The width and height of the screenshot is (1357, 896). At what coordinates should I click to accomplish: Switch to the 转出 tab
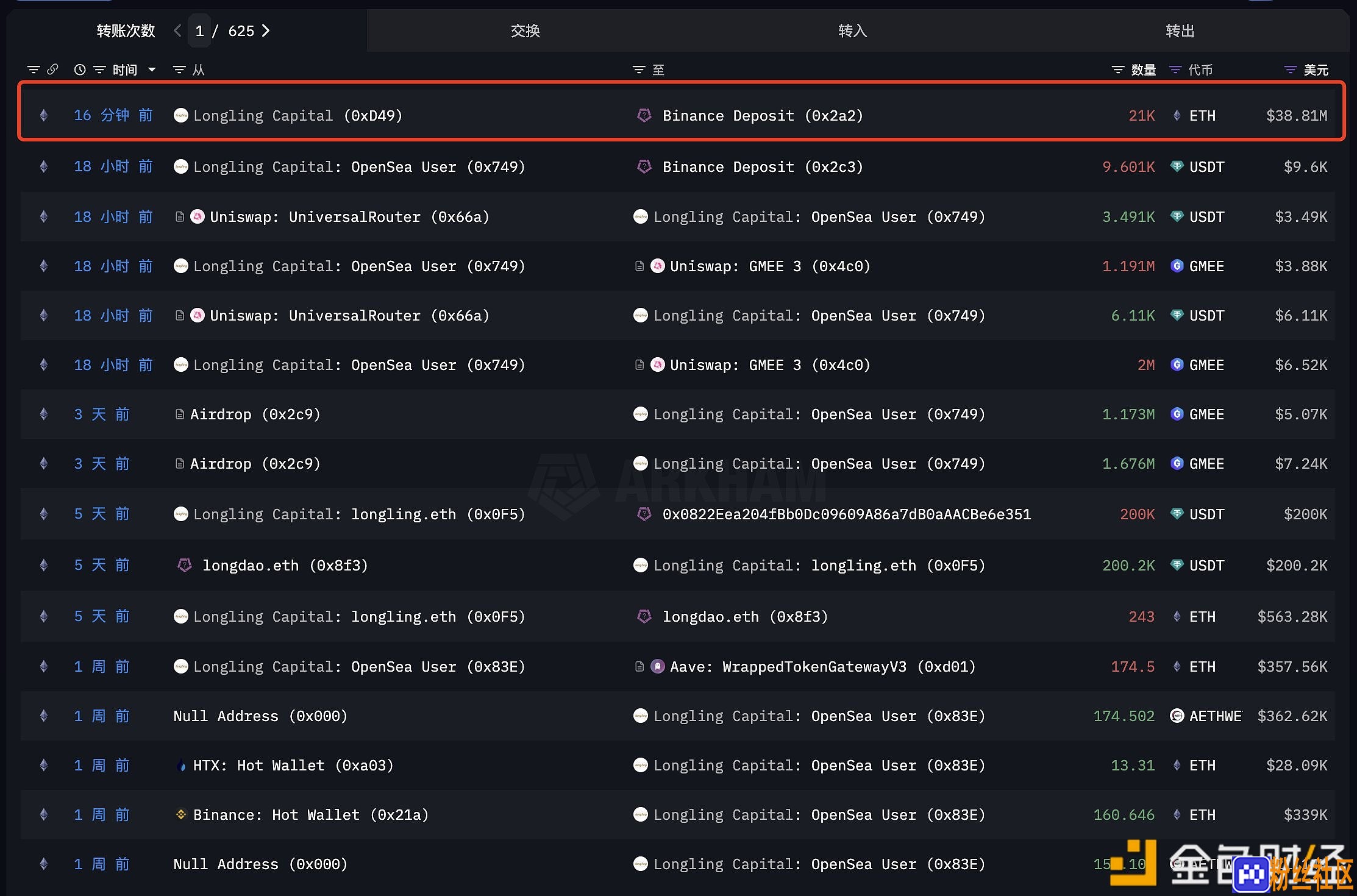pos(1180,30)
